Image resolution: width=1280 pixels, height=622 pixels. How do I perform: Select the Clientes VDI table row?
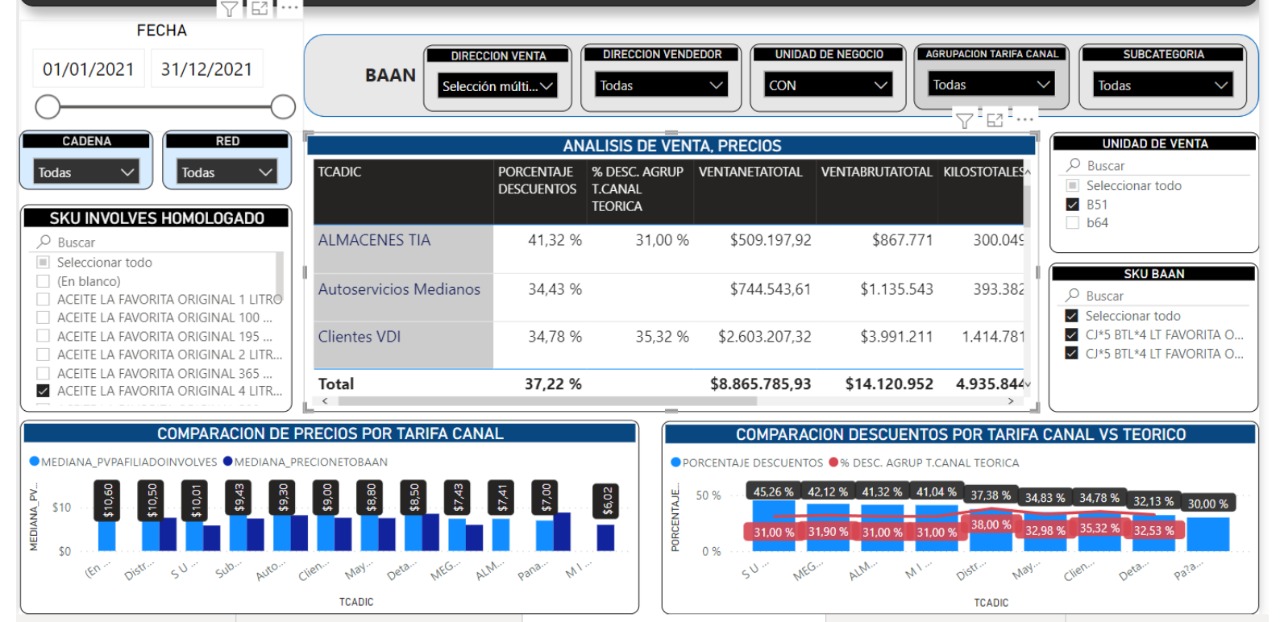click(x=669, y=345)
